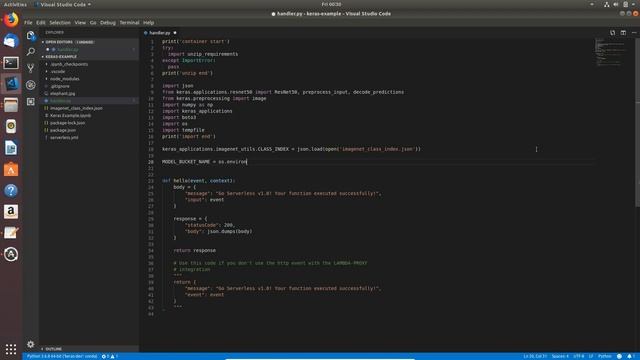Click the unsaved dot on handler.py tab
This screenshot has width=640, height=360.
tap(175, 33)
